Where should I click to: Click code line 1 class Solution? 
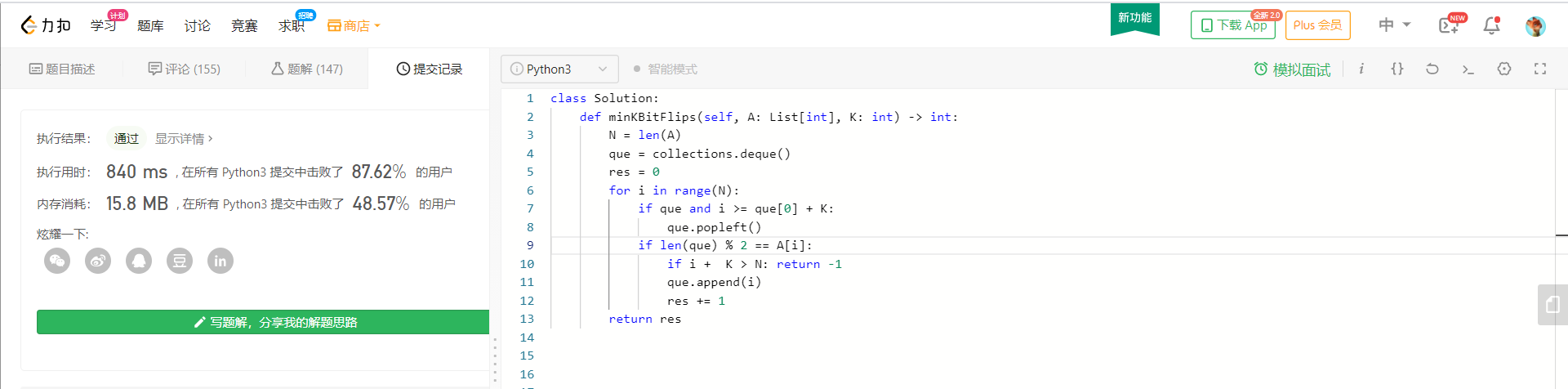pos(604,98)
